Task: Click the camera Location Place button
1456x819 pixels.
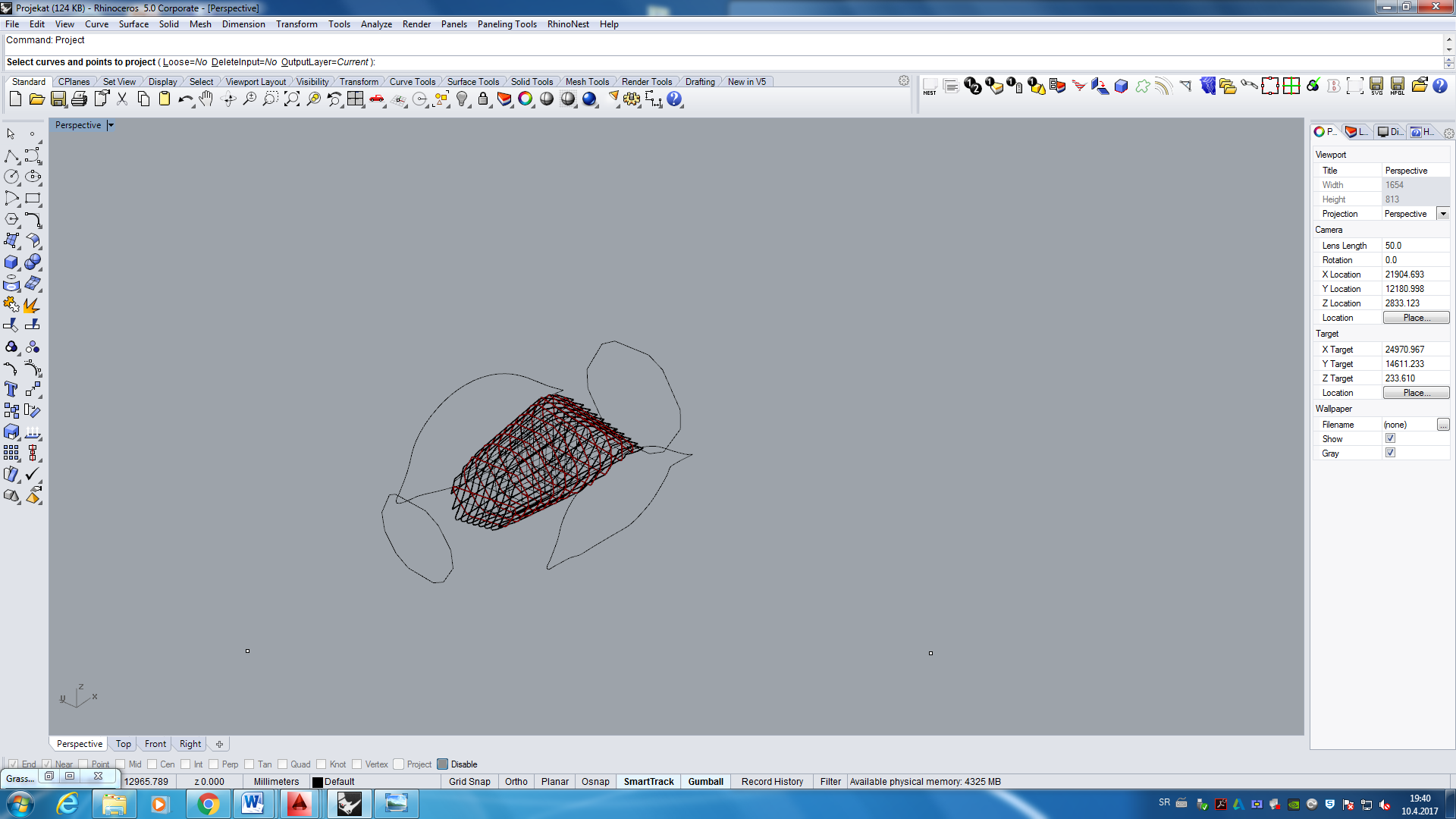Action: (x=1416, y=318)
